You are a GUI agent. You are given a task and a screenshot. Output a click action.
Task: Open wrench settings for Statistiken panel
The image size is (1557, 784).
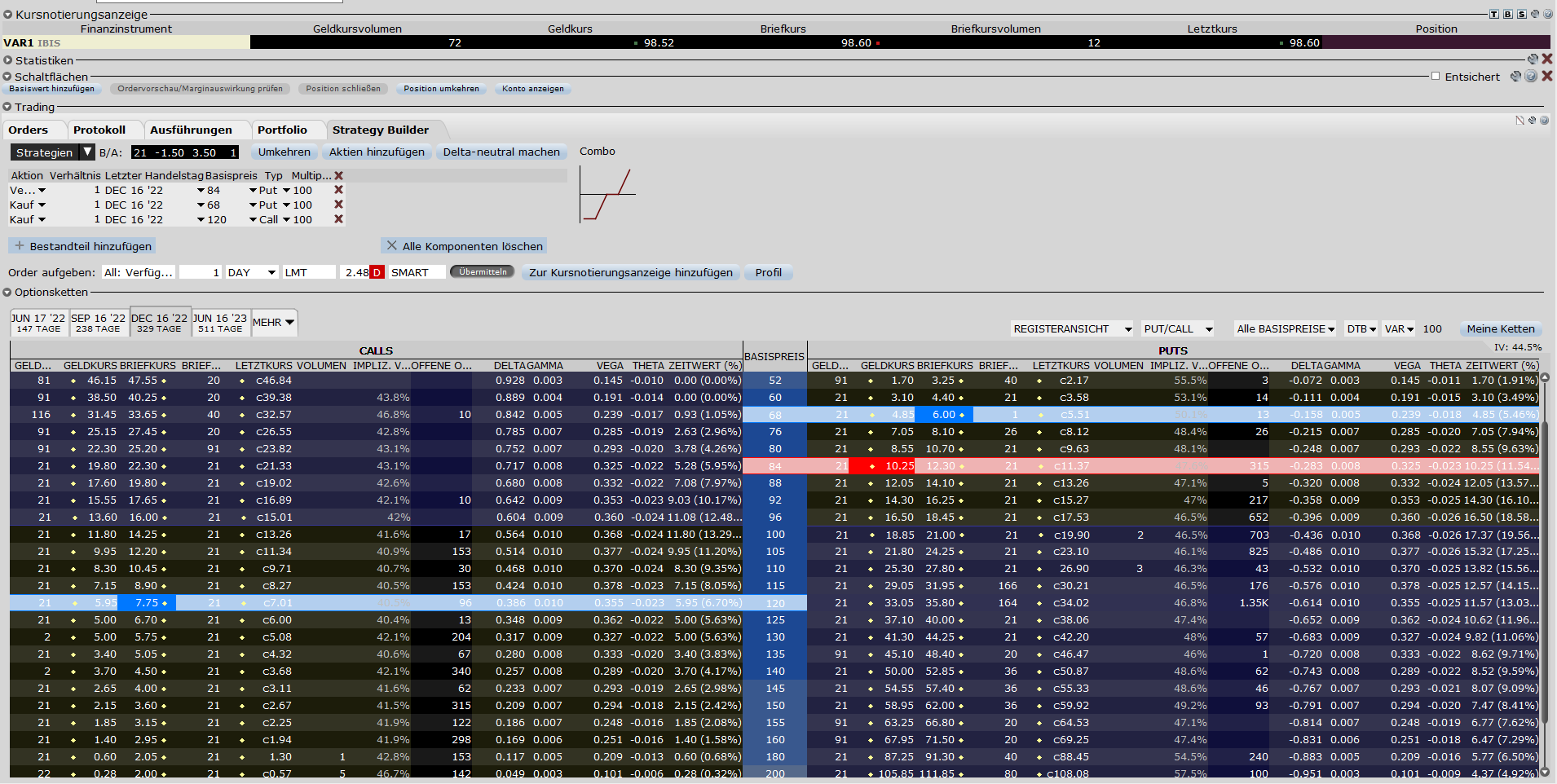1533,59
